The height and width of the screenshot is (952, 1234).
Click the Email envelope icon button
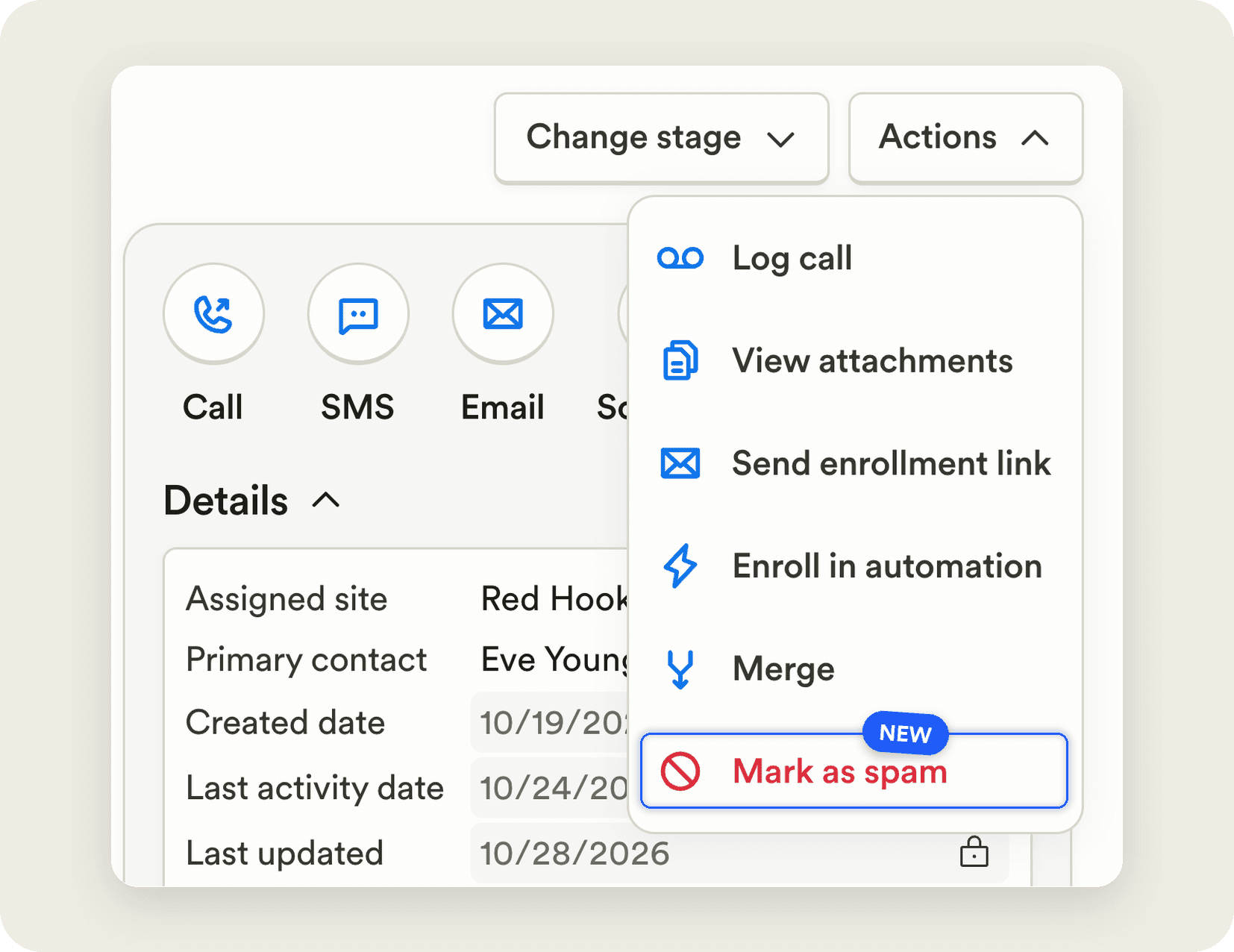[x=503, y=313]
